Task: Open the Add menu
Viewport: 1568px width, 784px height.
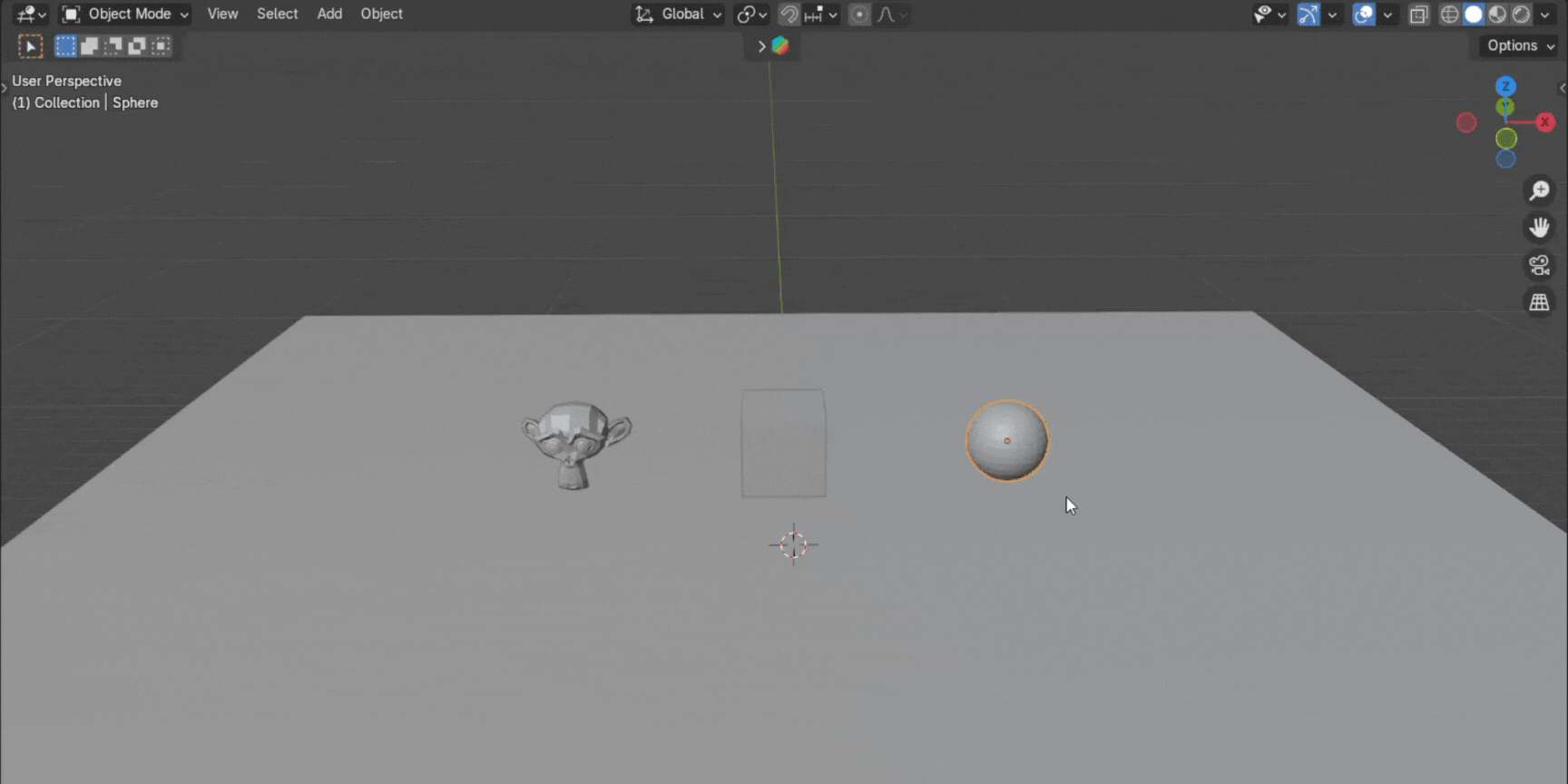Action: pos(329,15)
